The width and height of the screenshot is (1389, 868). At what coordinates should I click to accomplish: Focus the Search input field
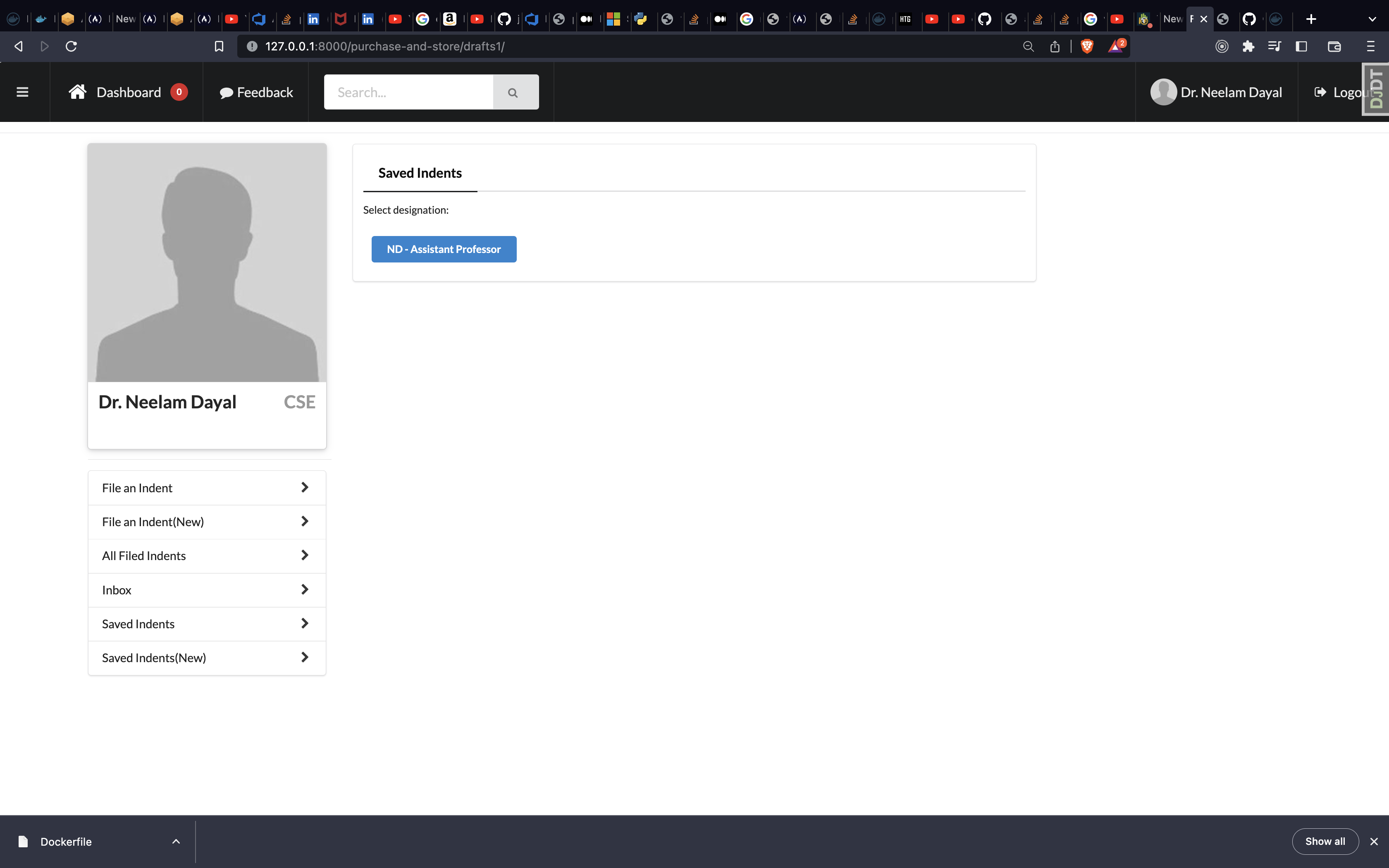click(x=408, y=93)
